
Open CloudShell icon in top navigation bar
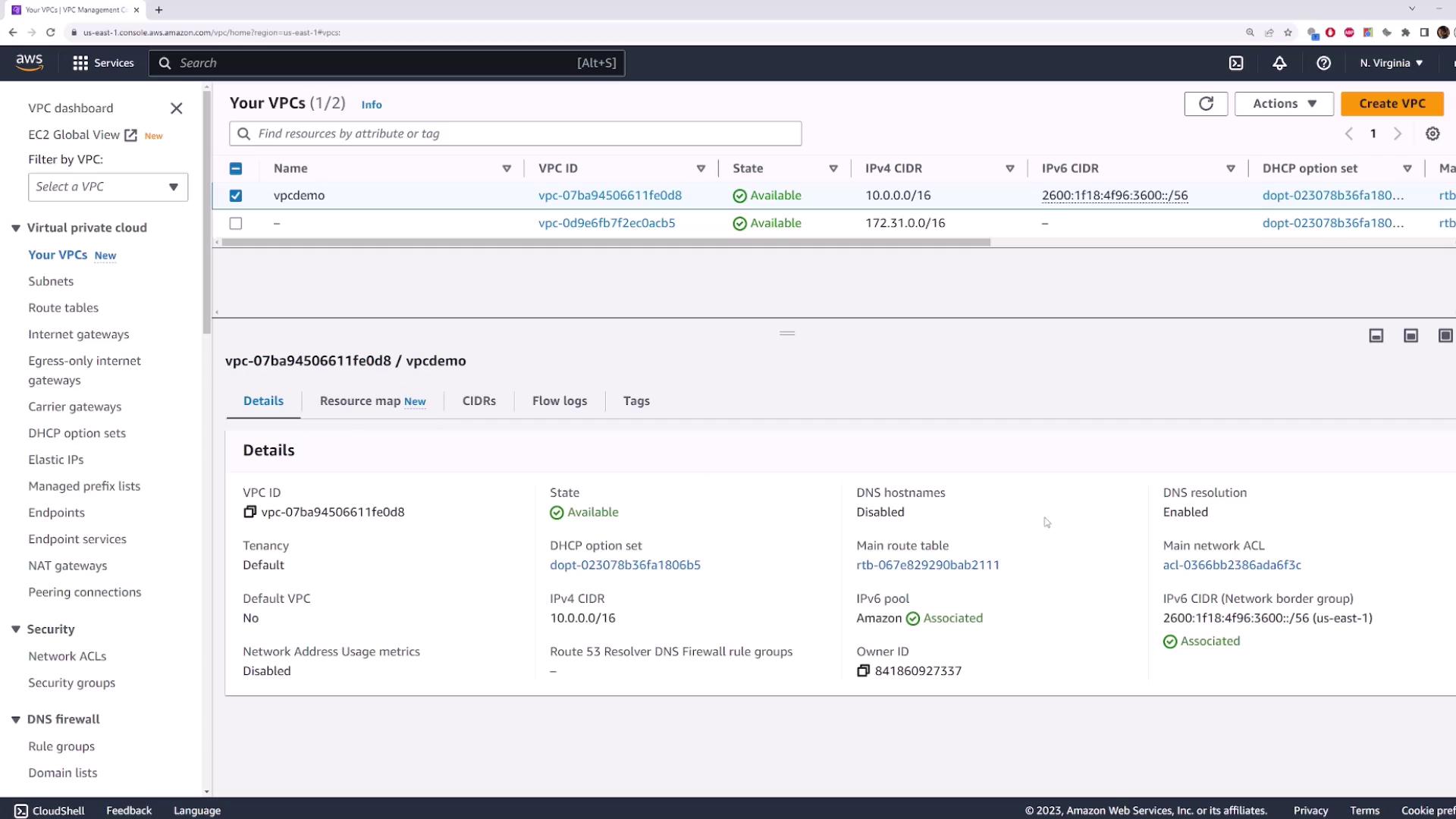[1236, 63]
